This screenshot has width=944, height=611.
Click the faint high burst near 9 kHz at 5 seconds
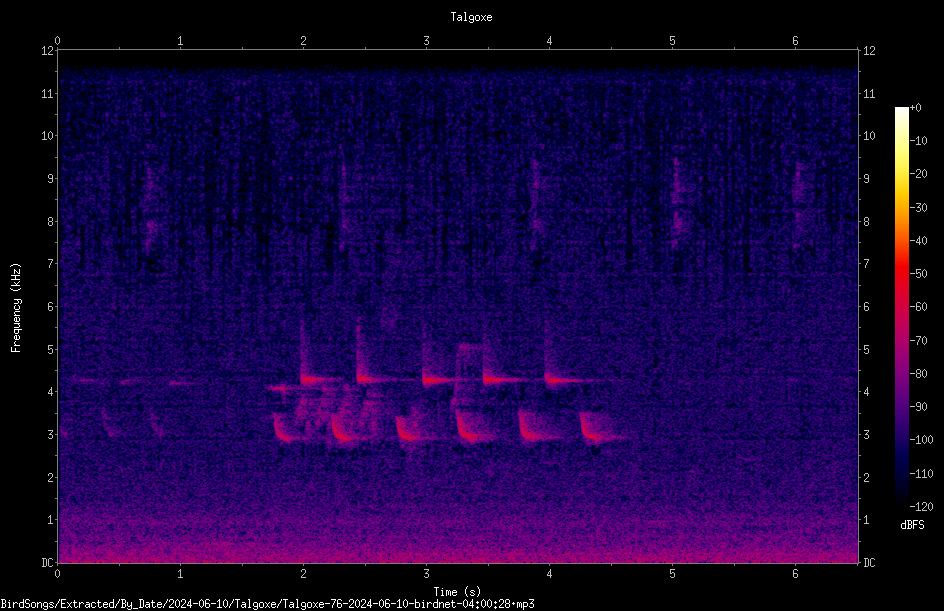click(x=678, y=202)
